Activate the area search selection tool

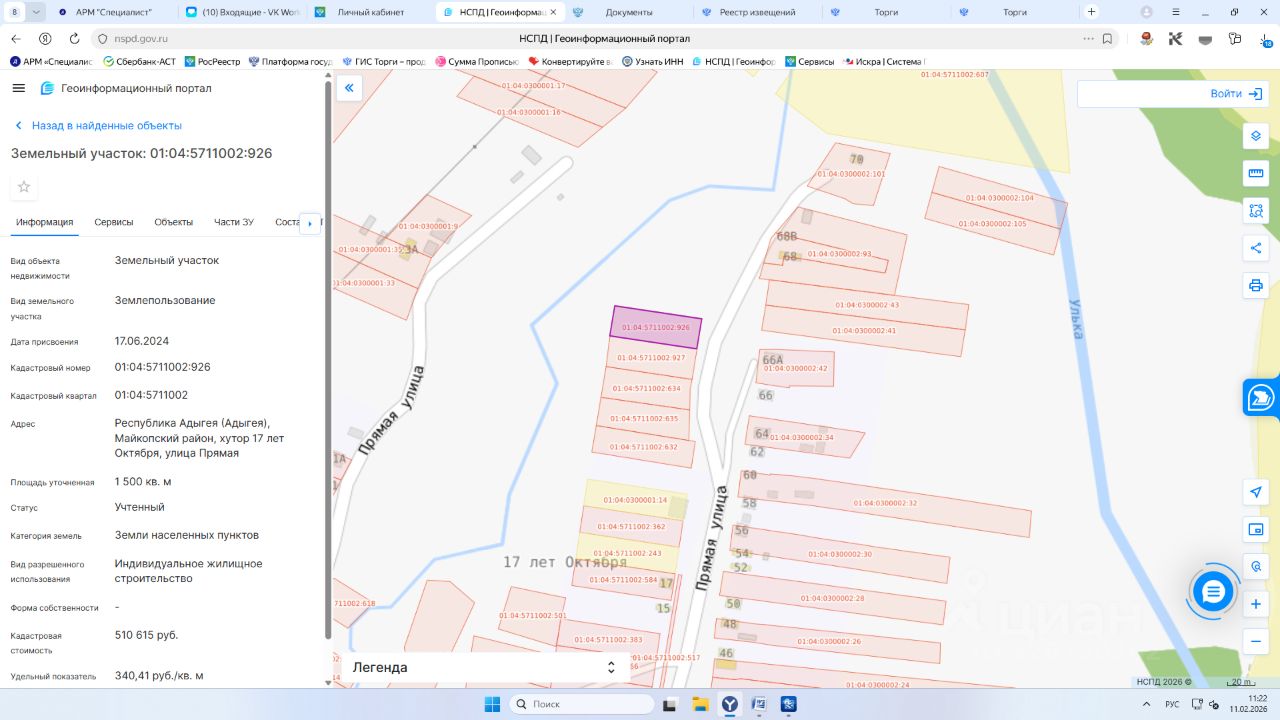click(x=1256, y=211)
